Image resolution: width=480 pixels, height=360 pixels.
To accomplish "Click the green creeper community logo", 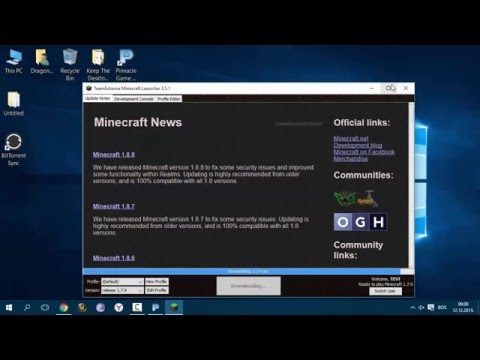I will tap(345, 199).
